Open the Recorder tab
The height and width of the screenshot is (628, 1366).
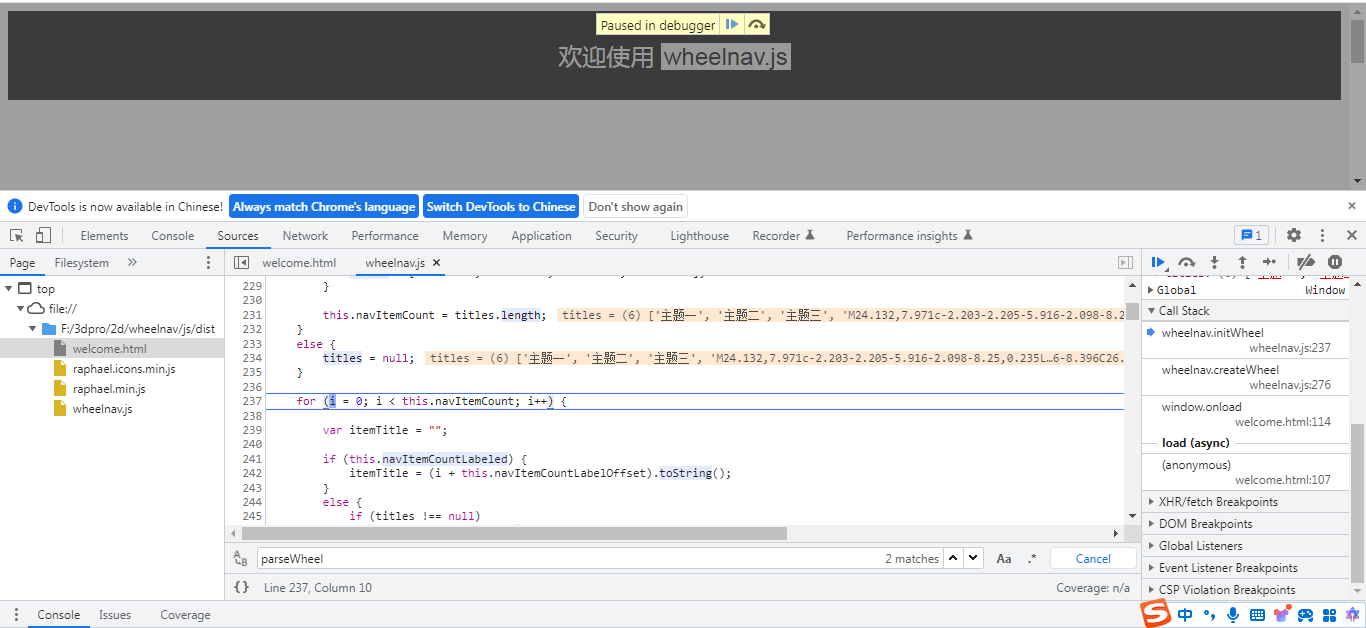coord(784,236)
